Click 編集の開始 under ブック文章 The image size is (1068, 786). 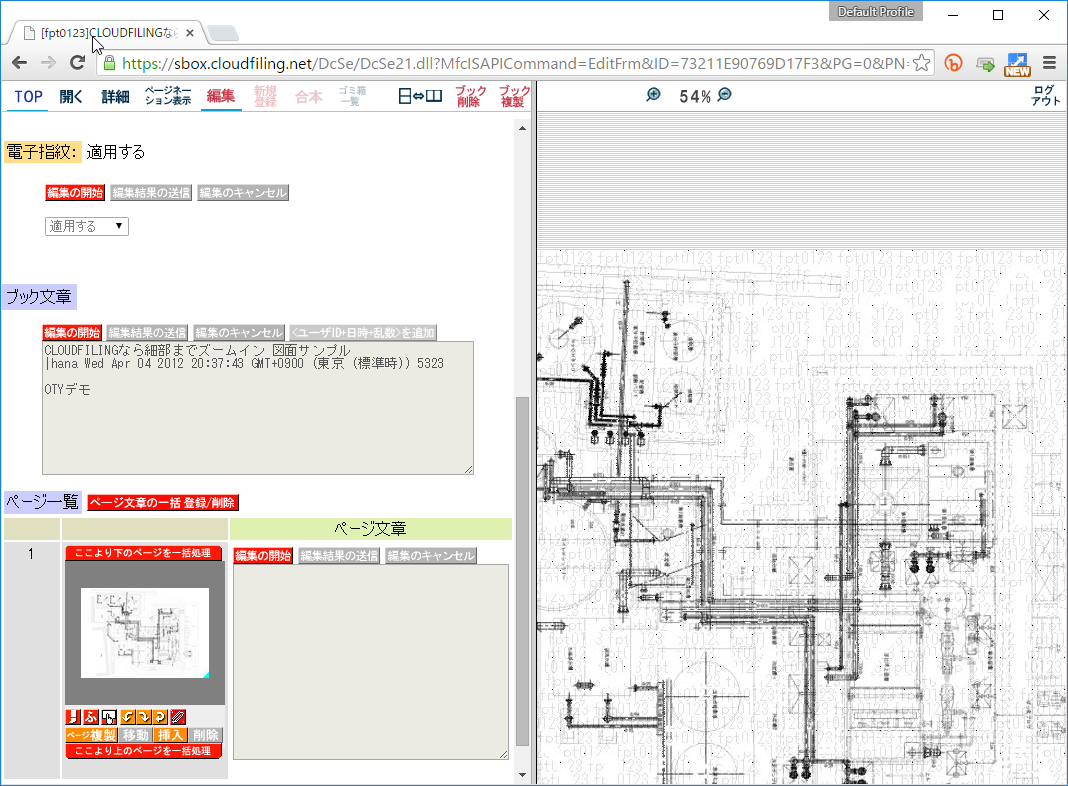point(72,332)
